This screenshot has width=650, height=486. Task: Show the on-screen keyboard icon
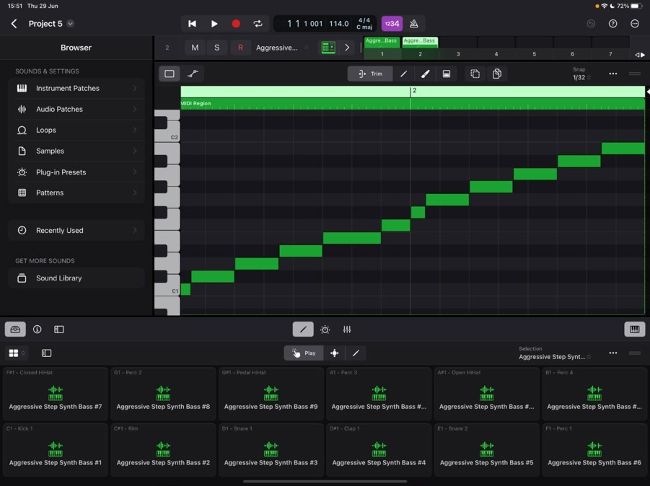633,329
